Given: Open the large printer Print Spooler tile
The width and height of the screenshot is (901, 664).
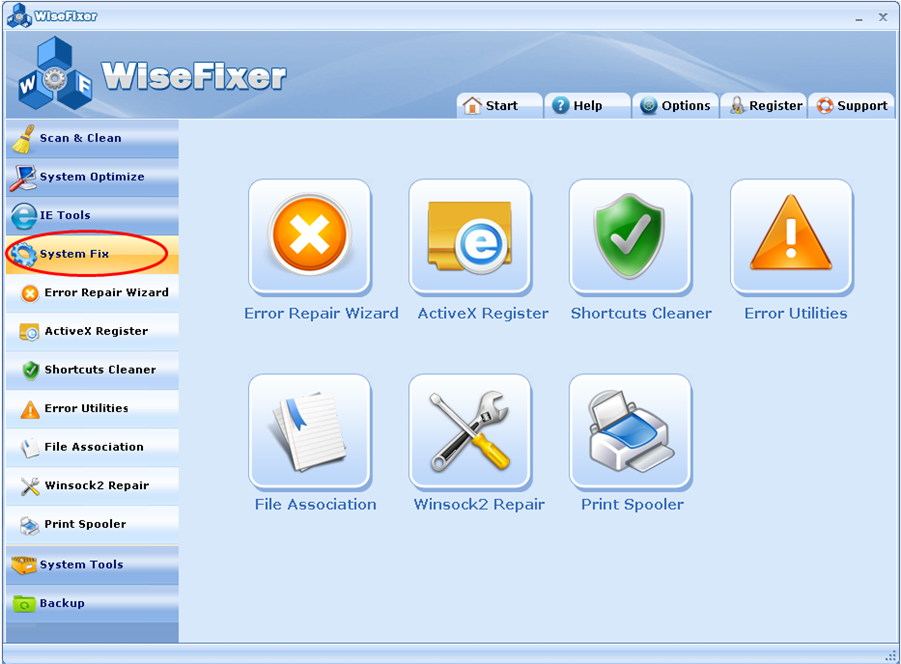Looking at the screenshot, I should (630, 431).
